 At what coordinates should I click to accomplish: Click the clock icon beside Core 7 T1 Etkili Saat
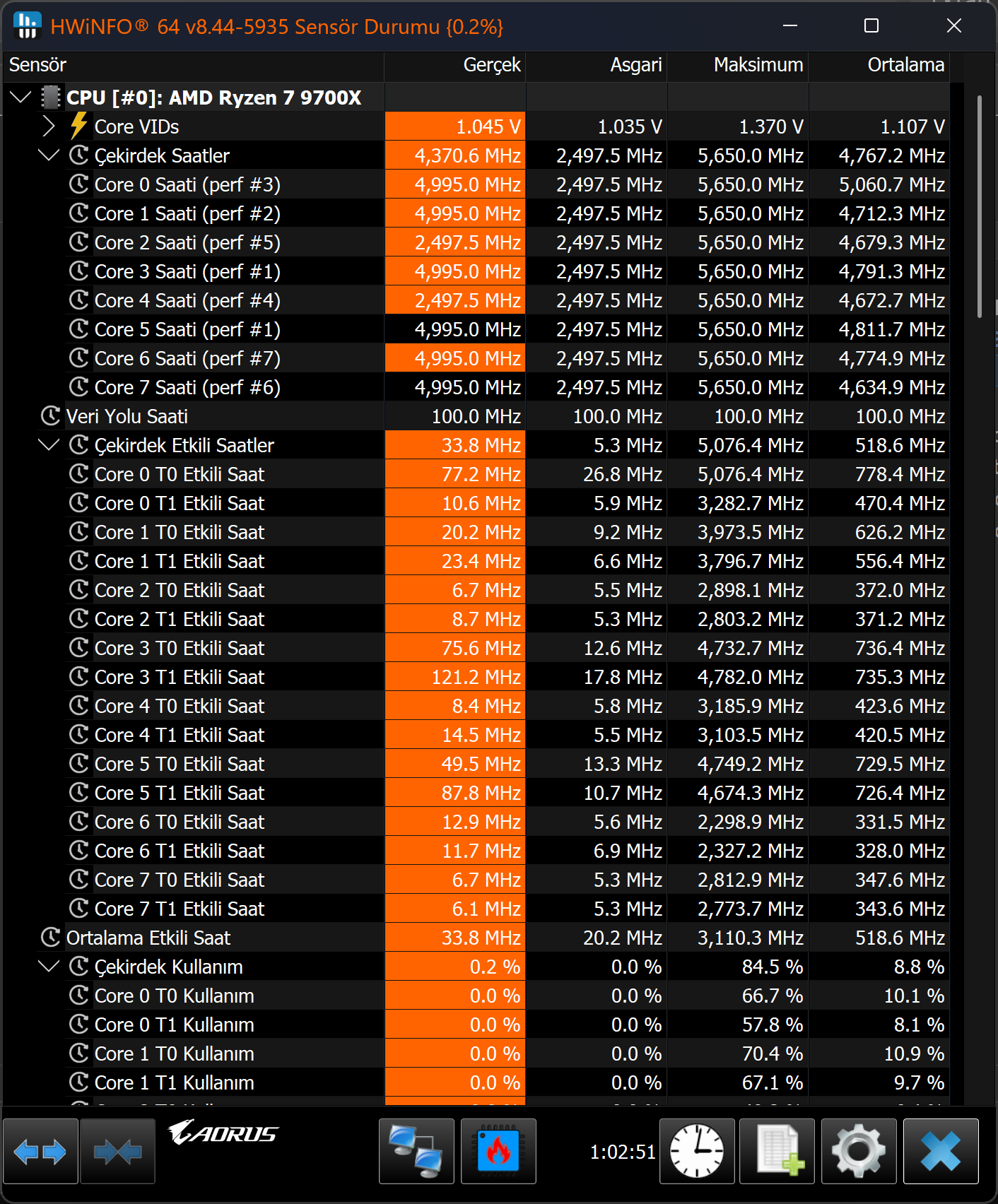click(x=78, y=909)
